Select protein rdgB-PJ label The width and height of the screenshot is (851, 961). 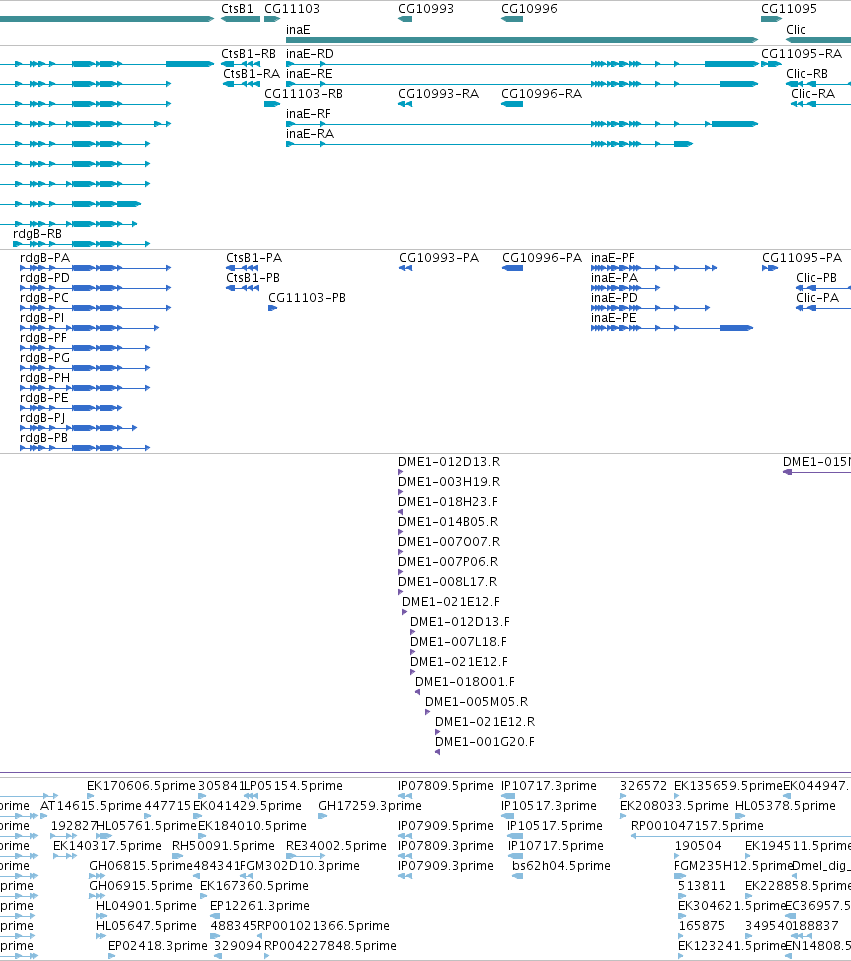42,418
